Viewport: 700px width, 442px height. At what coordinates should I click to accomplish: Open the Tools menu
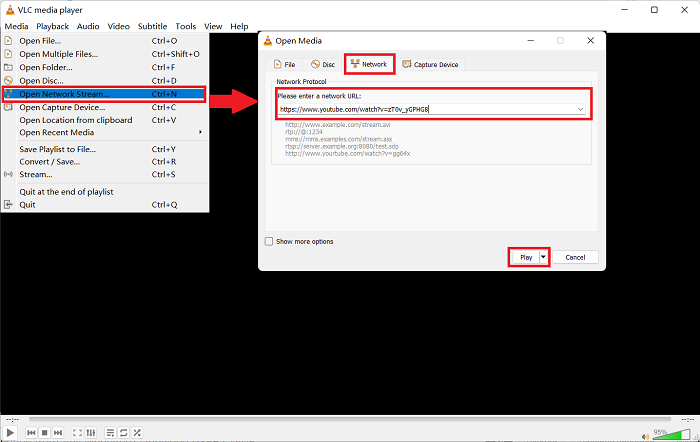pos(186,26)
